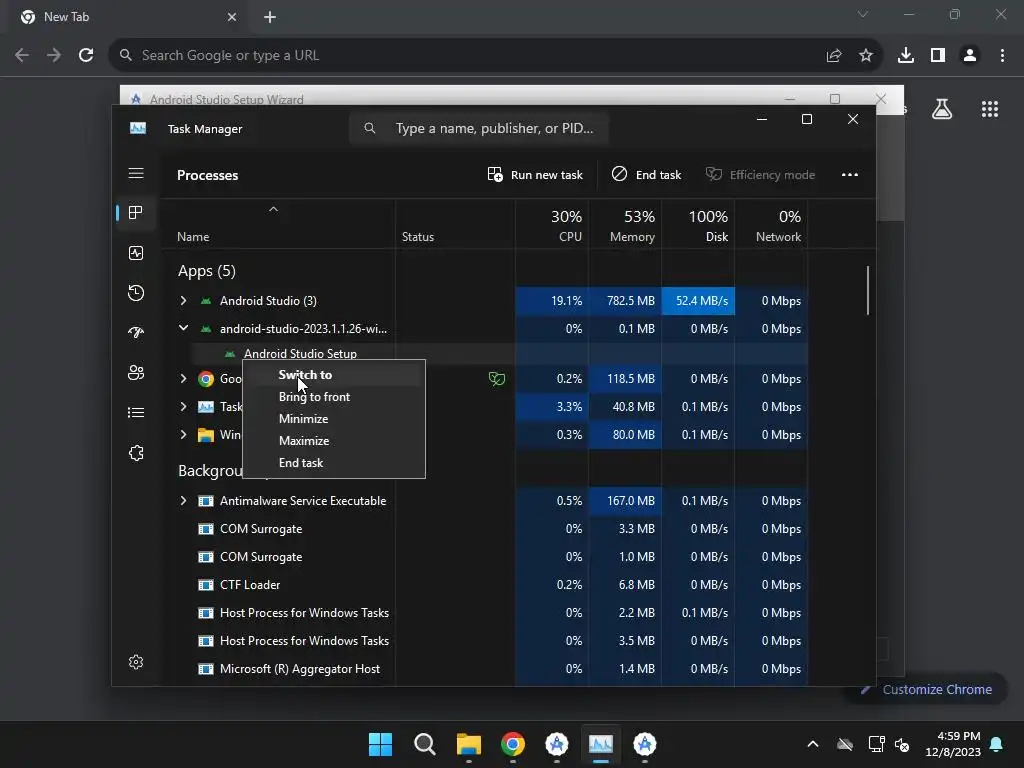The width and height of the screenshot is (1024, 768).
Task: Select the Processes page icon in sidebar
Action: pos(136,213)
